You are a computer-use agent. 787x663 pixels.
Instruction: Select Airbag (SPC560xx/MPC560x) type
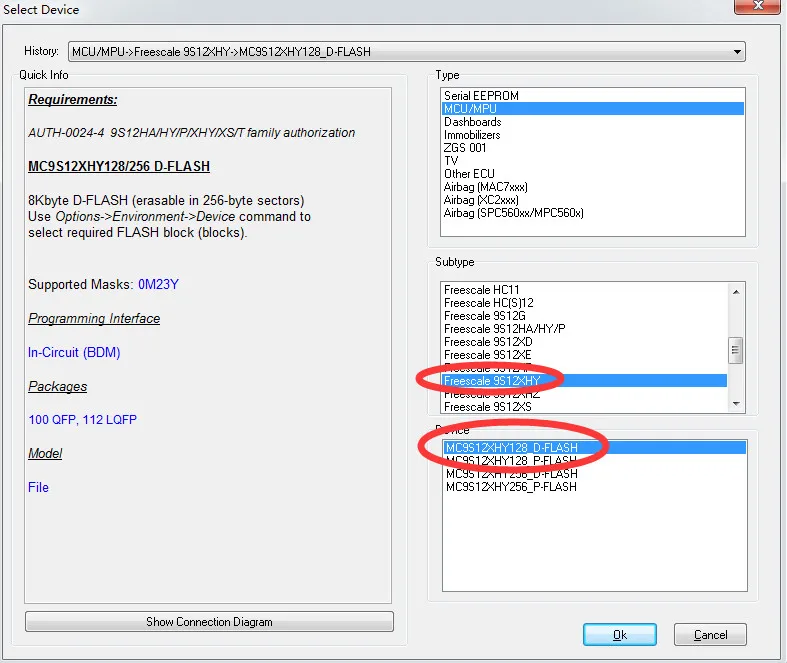coord(592,213)
